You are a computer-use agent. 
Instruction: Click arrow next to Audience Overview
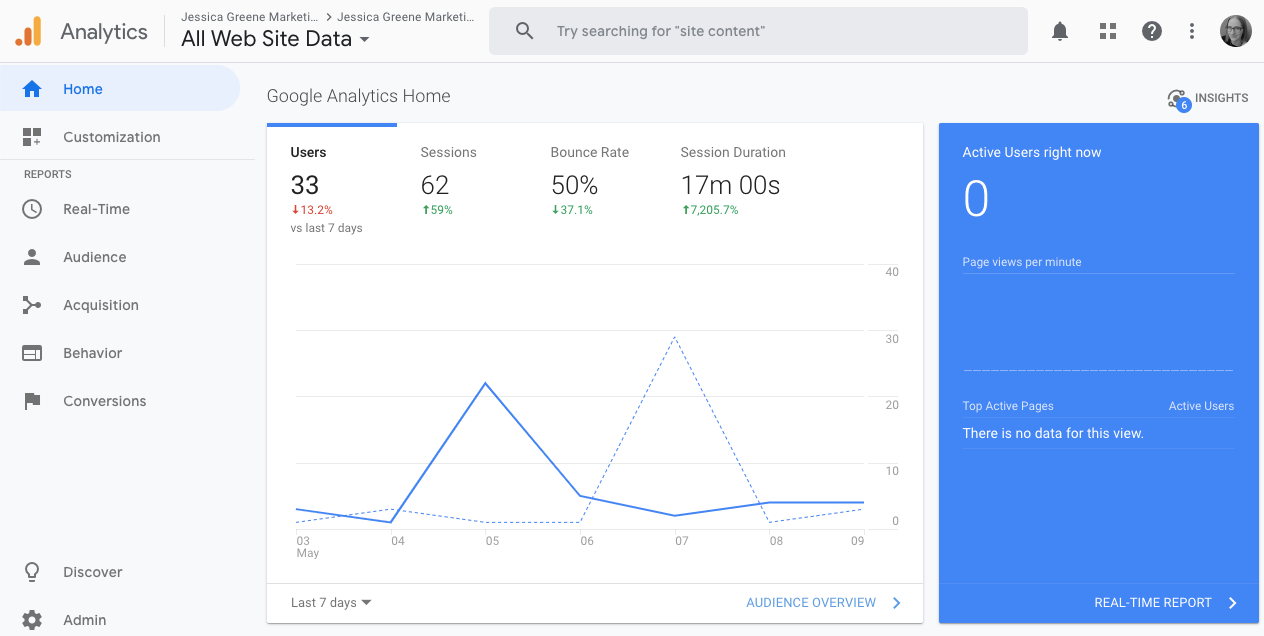tap(896, 603)
